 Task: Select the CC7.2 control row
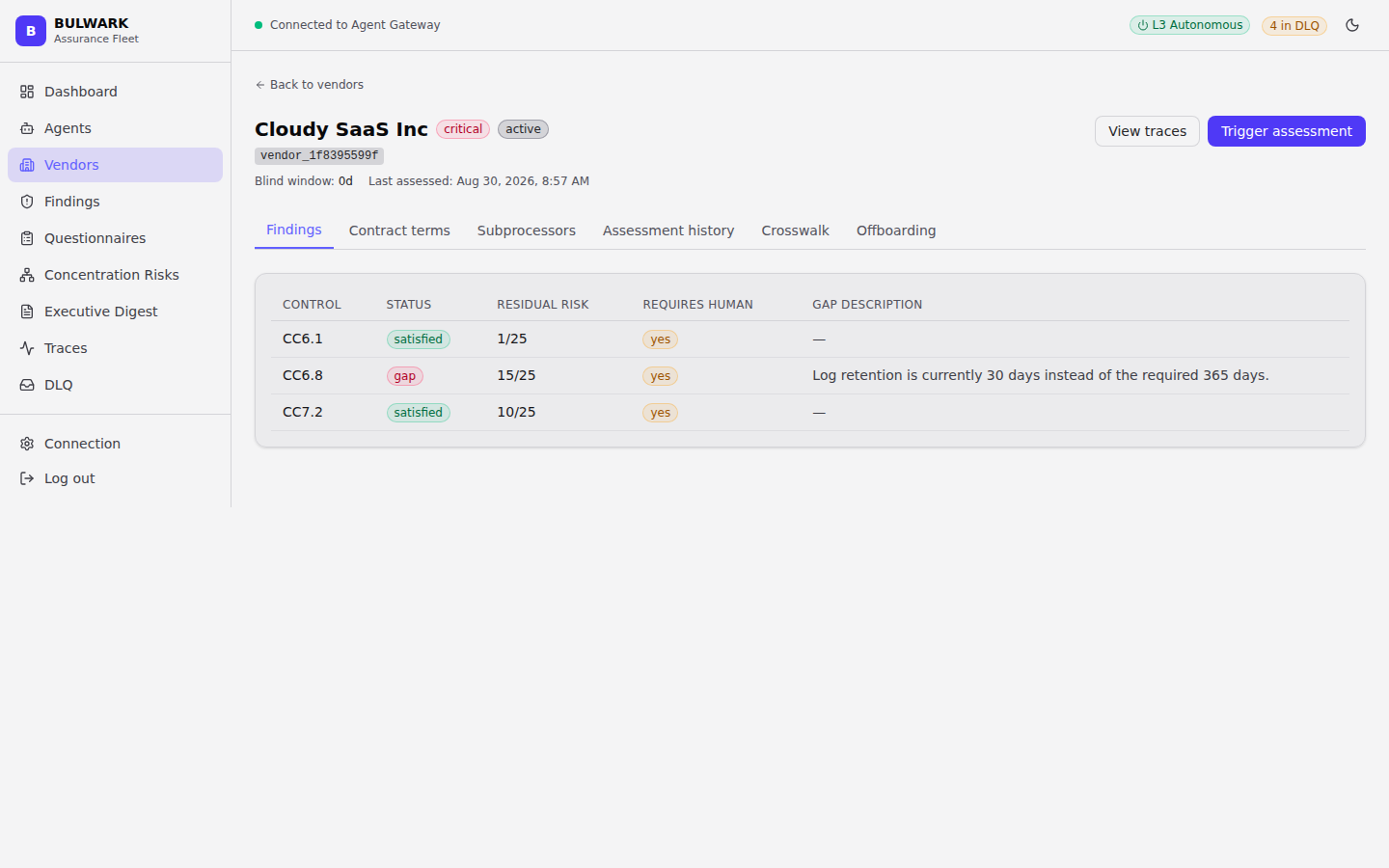coord(810,413)
